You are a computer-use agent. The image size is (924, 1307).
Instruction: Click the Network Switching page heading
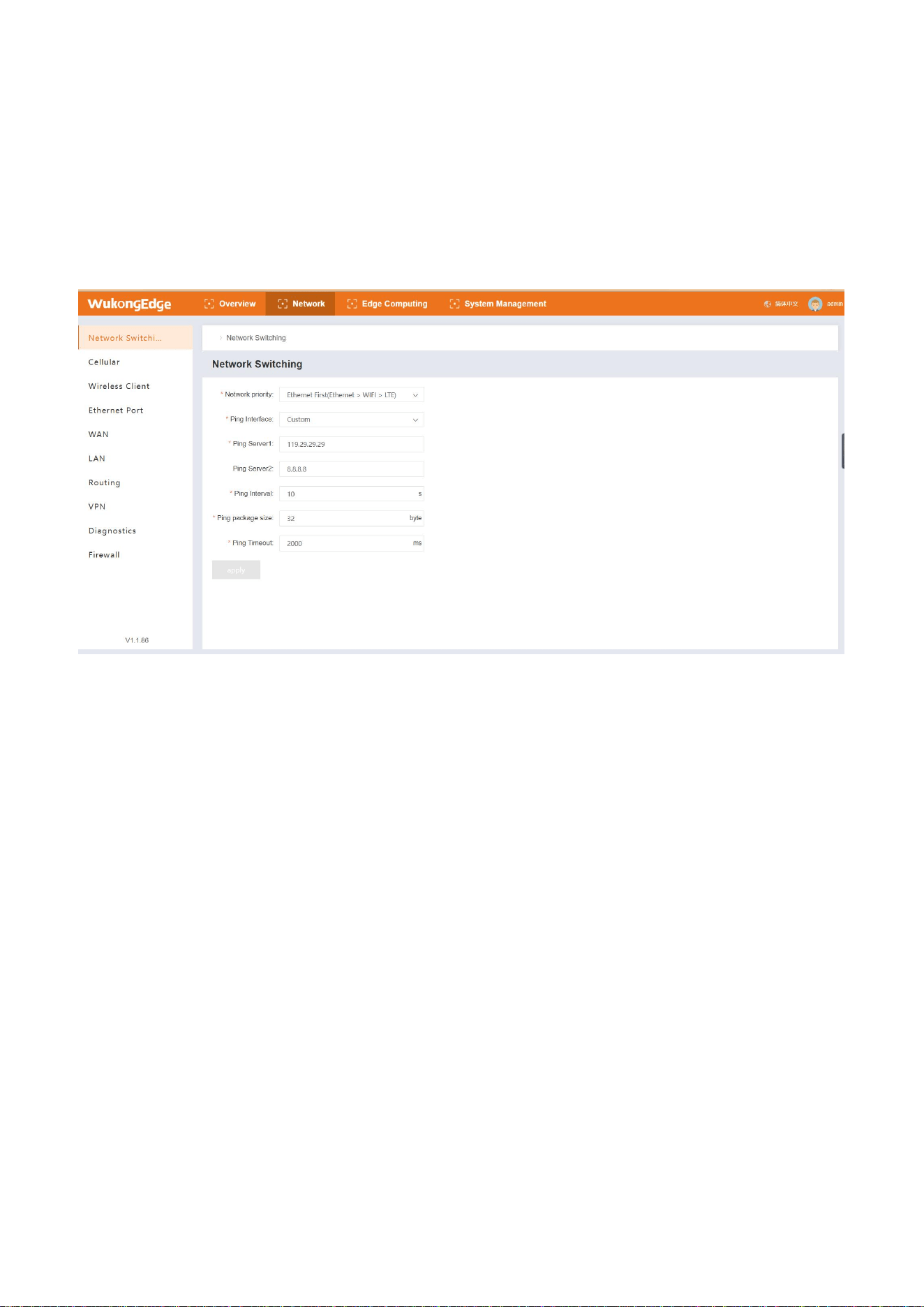(257, 364)
